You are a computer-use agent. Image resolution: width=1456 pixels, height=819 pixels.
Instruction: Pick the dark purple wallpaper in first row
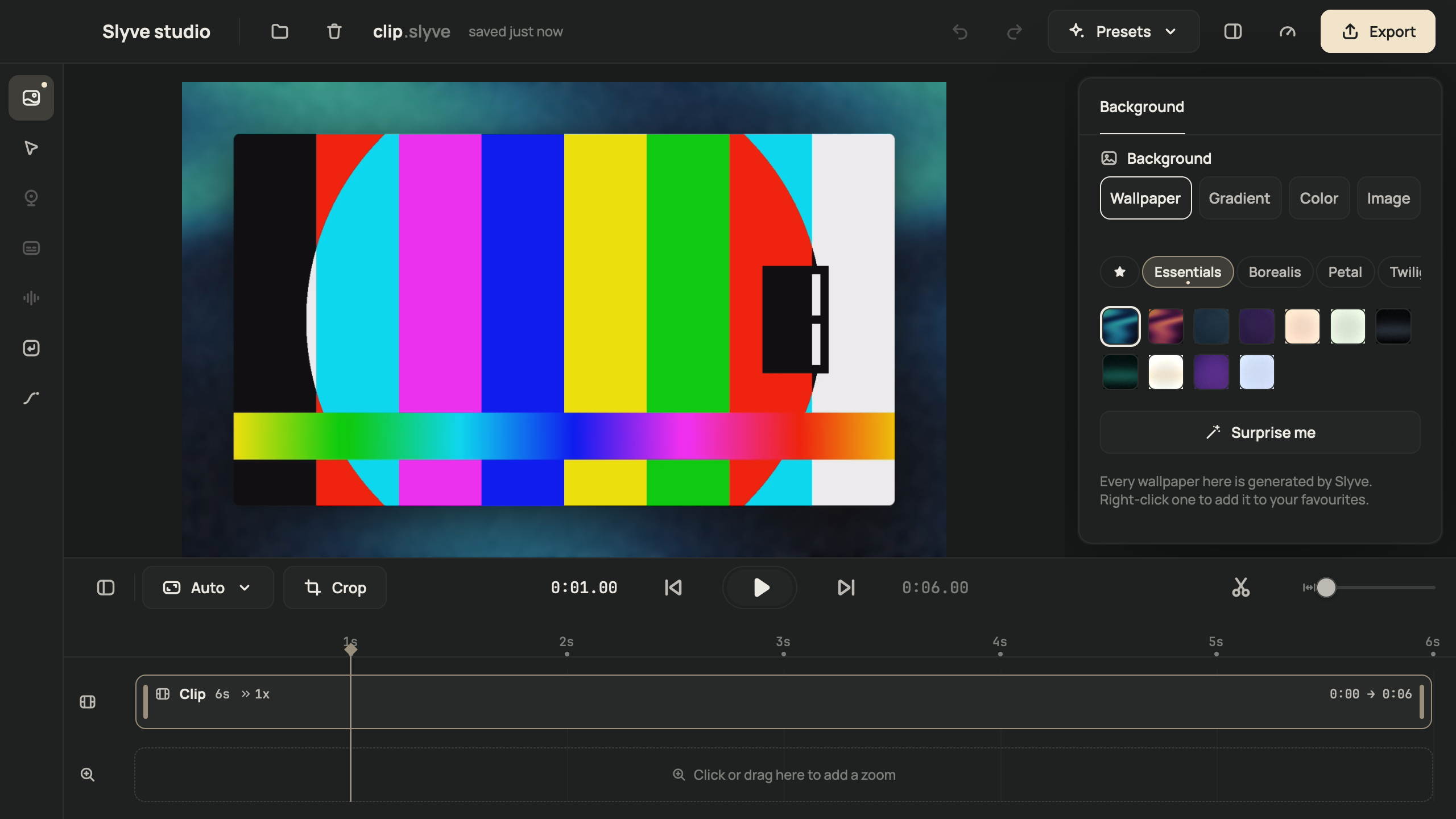pyautogui.click(x=1256, y=326)
